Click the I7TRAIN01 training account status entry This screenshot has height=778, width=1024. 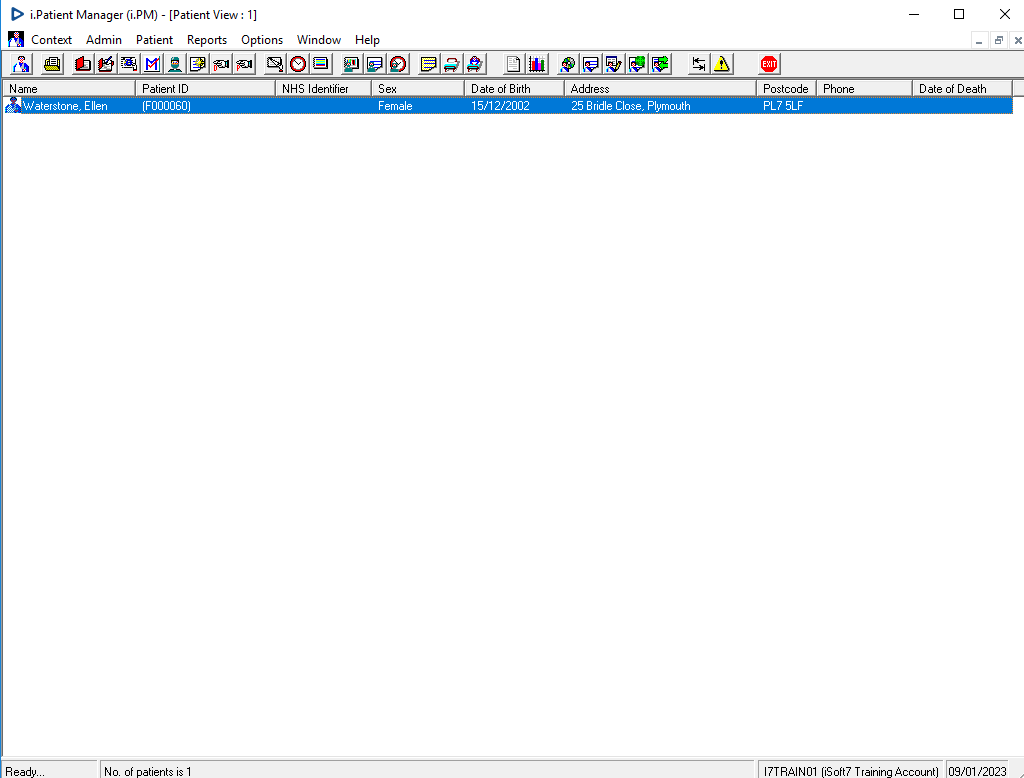(851, 771)
